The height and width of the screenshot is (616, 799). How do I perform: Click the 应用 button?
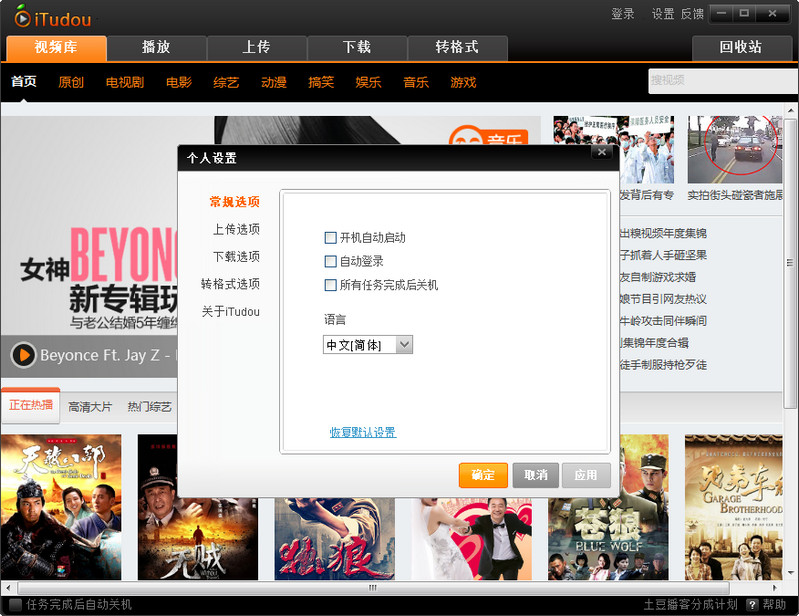586,475
